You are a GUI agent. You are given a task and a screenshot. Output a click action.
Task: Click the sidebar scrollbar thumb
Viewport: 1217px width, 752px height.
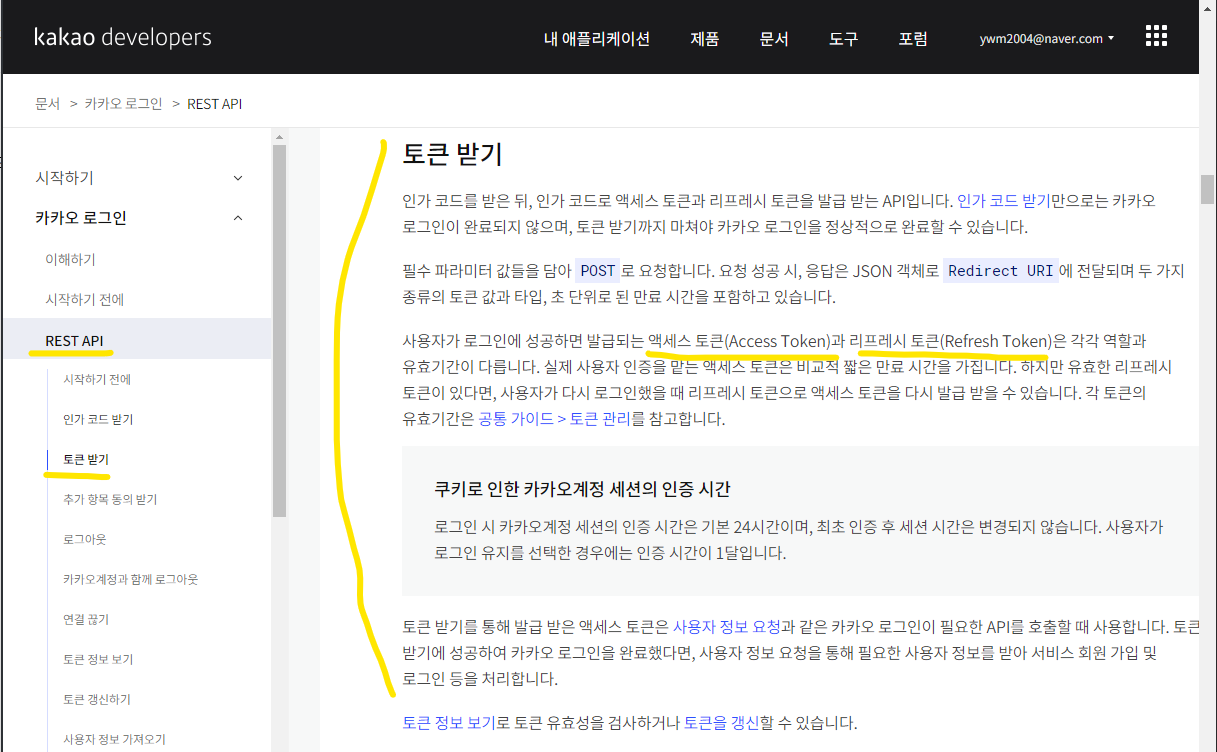coord(279,329)
